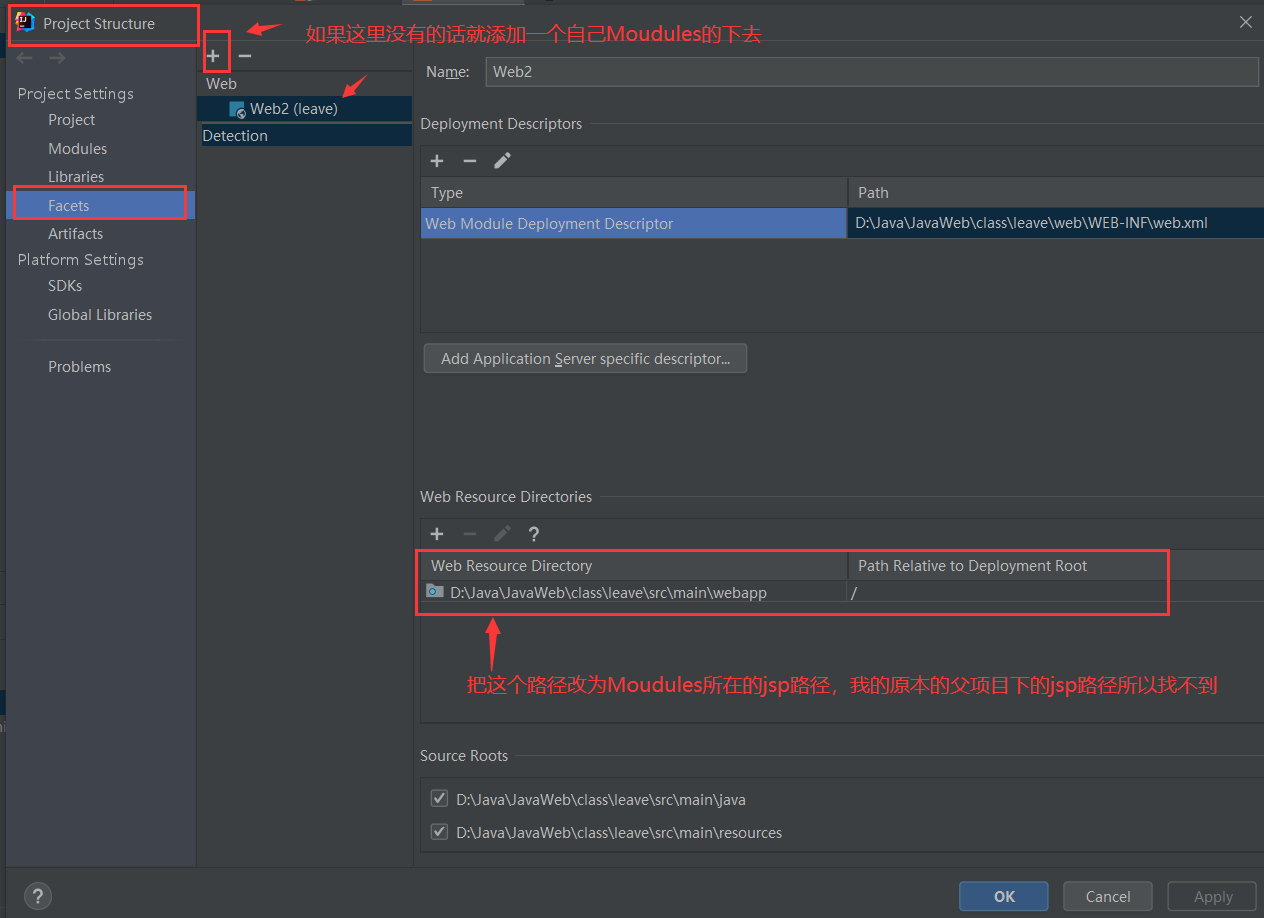Open Web Resource Directories help via question mark icon
This screenshot has width=1264, height=918.
tap(533, 533)
